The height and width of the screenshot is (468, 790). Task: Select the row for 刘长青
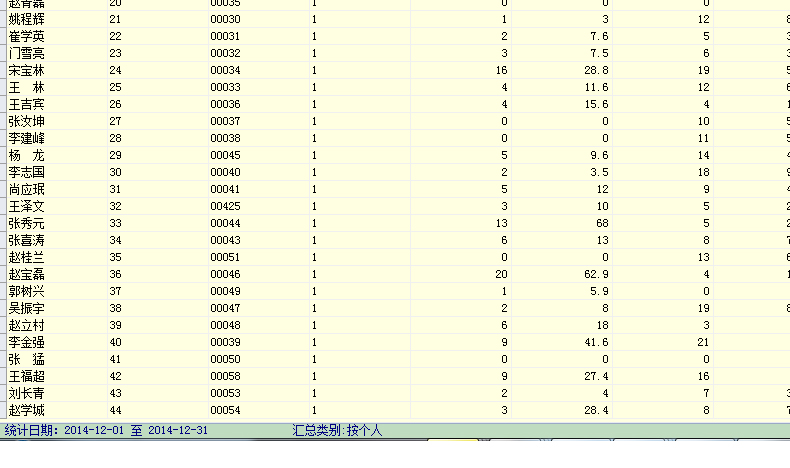(x=26, y=393)
